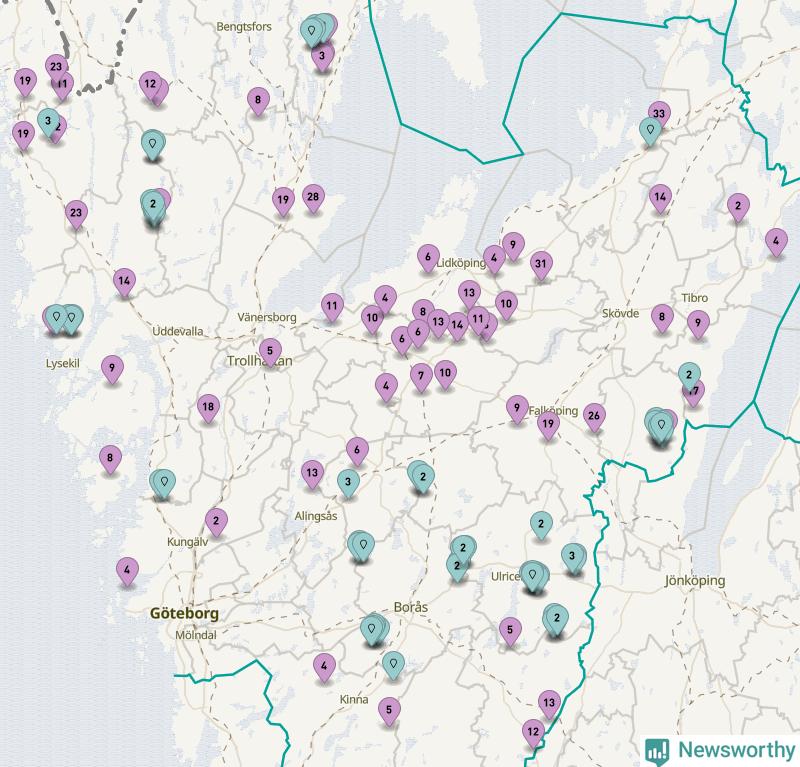
Task: Select the 9 marker left of Falköping label
Action: pos(517,408)
